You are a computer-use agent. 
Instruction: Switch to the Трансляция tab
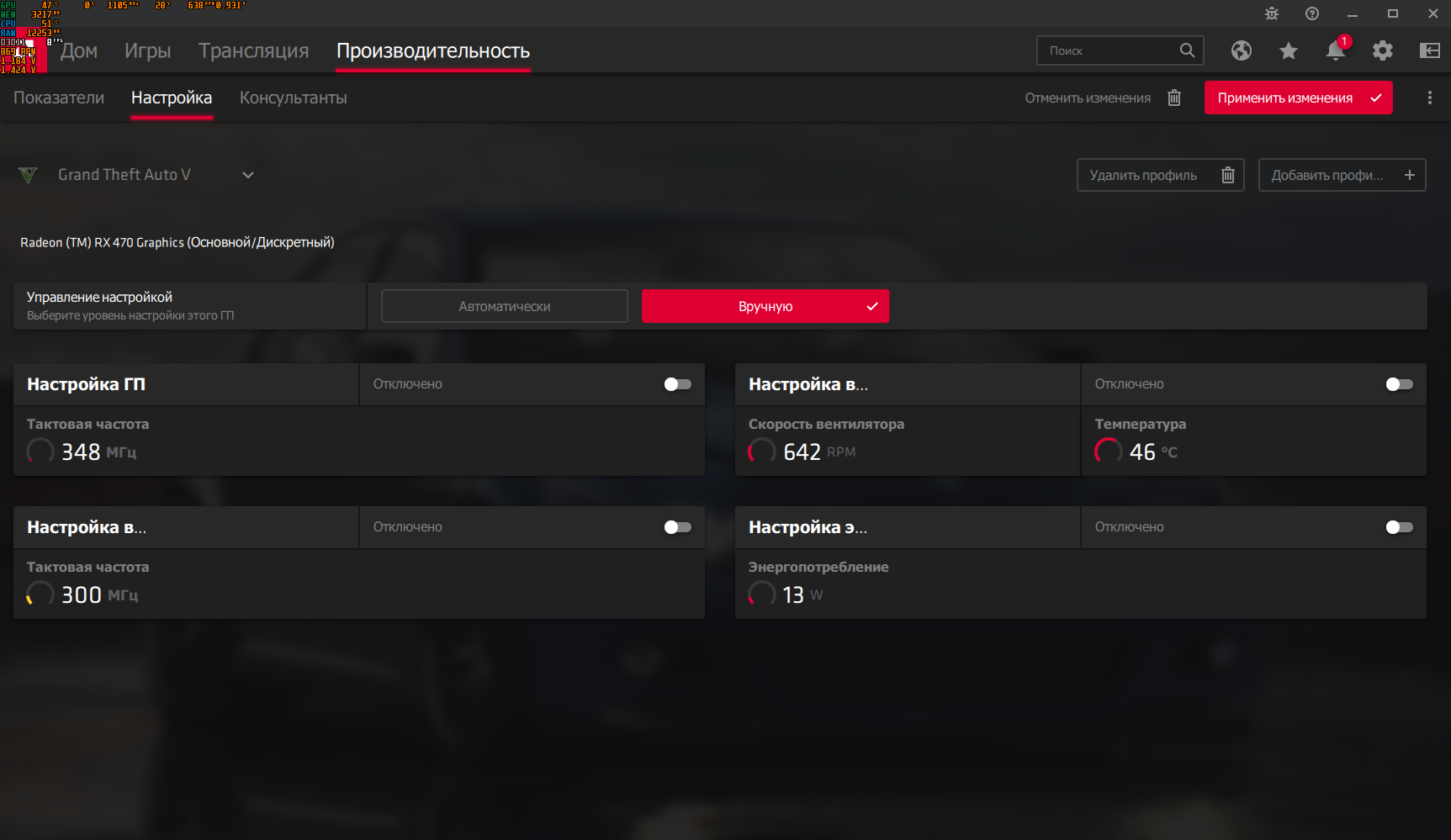click(254, 50)
